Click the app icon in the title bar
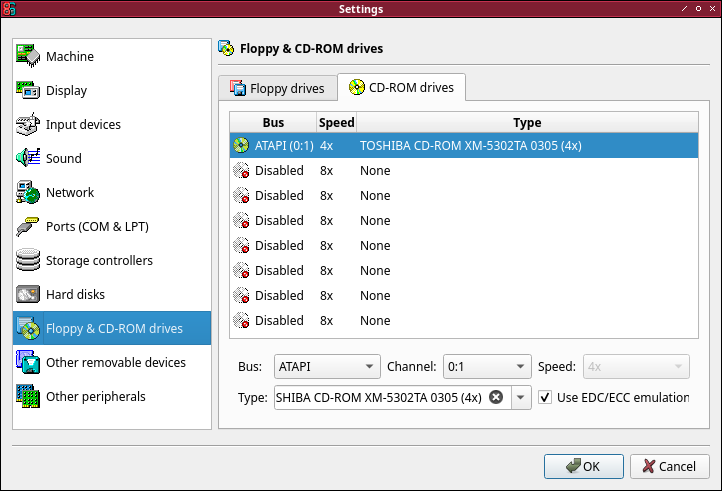The height and width of the screenshot is (491, 722). [x=9, y=9]
